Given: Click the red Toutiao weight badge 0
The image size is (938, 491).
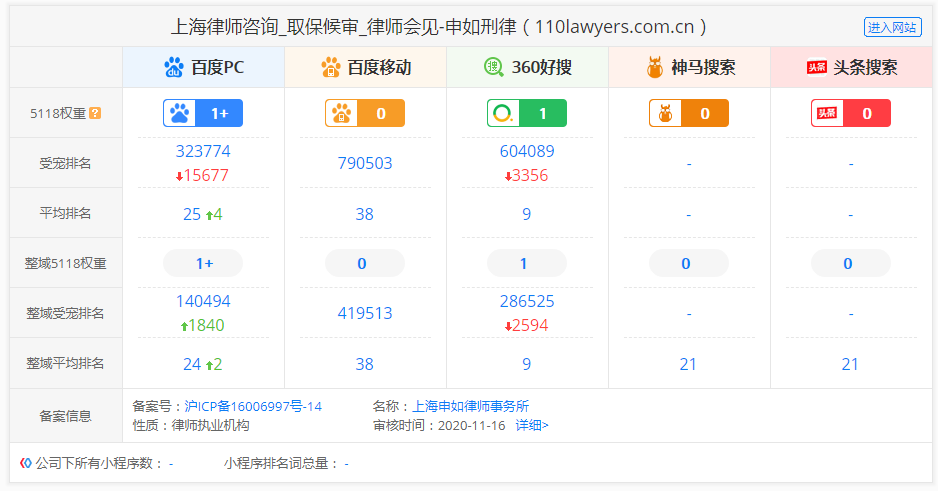Looking at the screenshot, I should [x=851, y=113].
